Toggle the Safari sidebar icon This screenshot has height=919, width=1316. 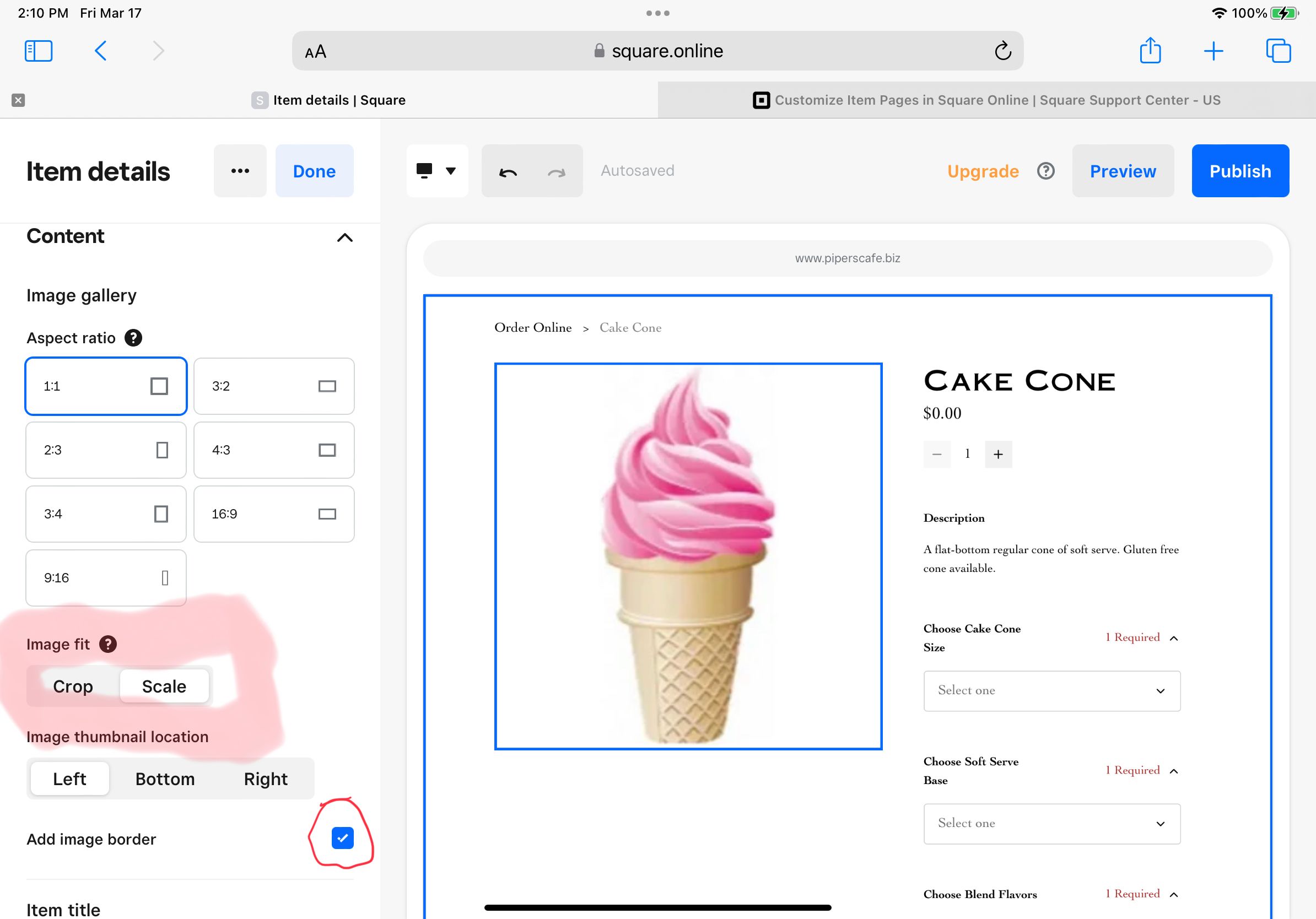pos(39,51)
